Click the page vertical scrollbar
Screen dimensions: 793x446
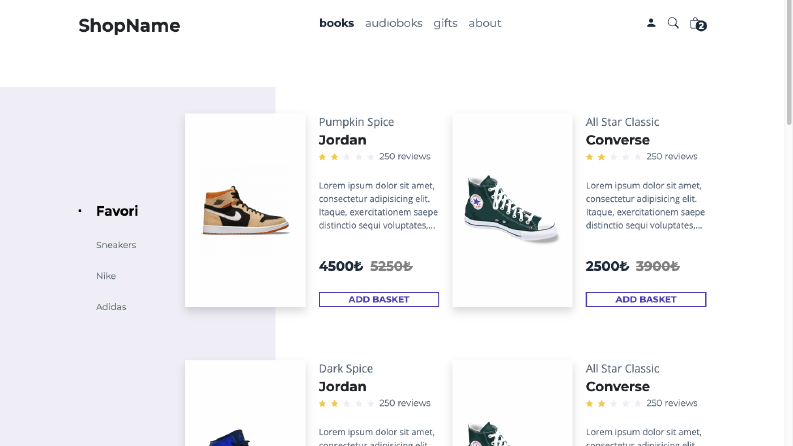(x=788, y=223)
